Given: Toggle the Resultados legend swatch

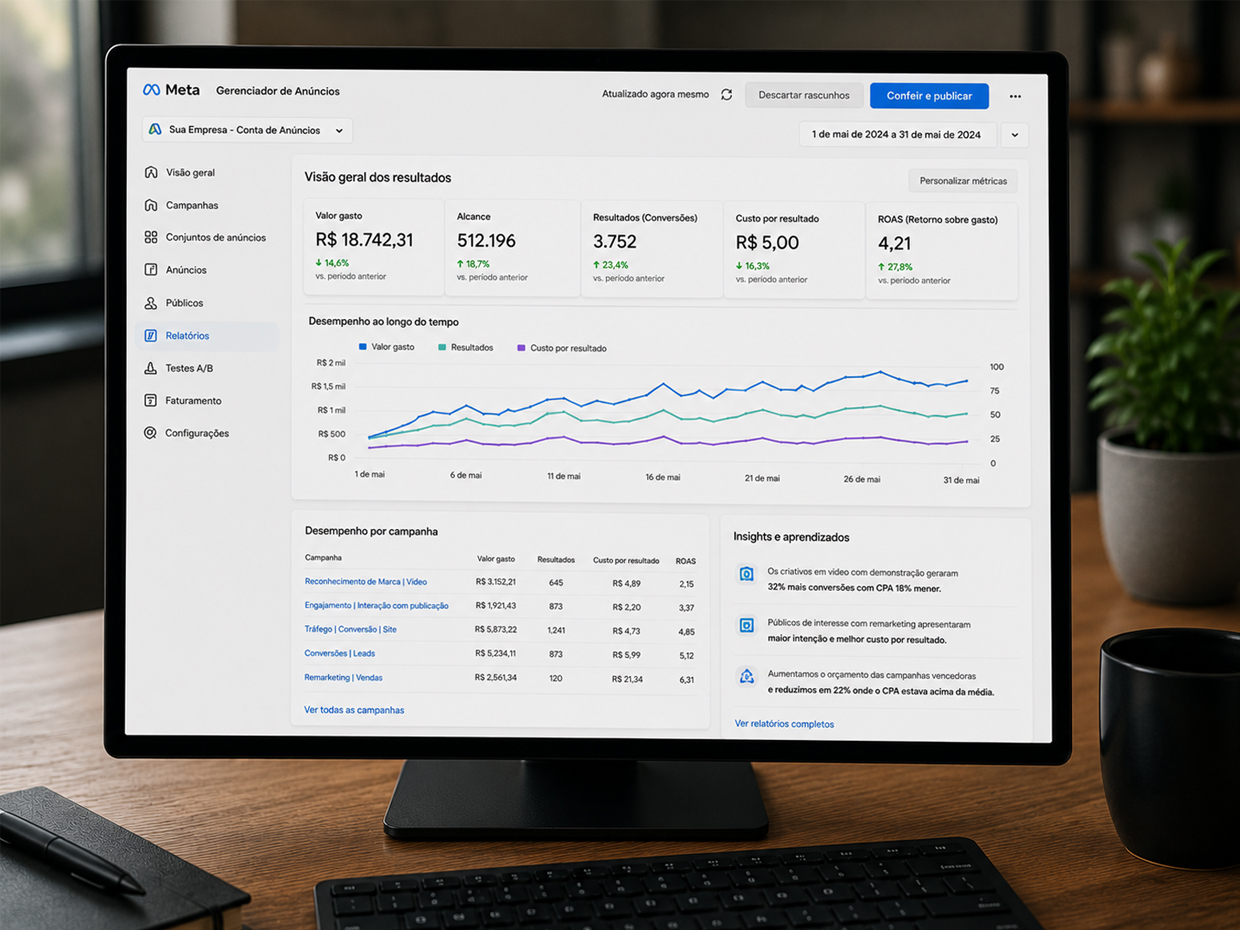Looking at the screenshot, I should pos(442,347).
